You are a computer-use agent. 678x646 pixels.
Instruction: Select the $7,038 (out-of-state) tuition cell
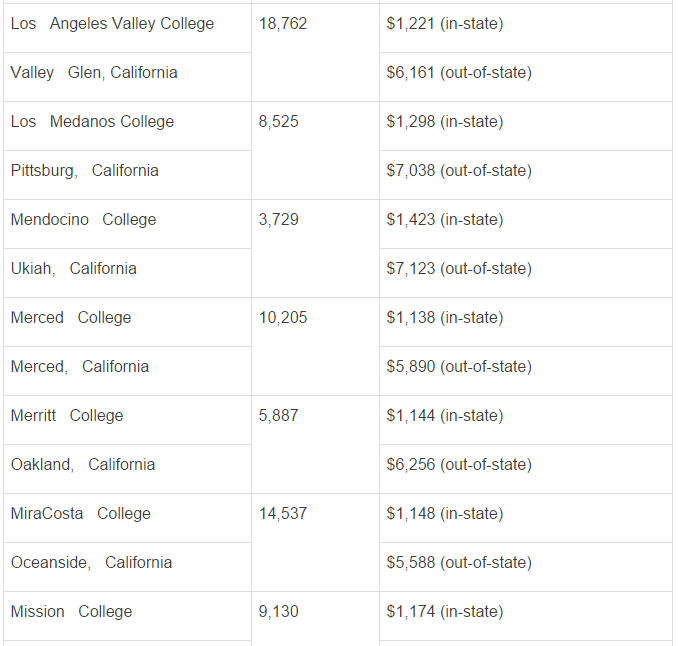point(526,175)
